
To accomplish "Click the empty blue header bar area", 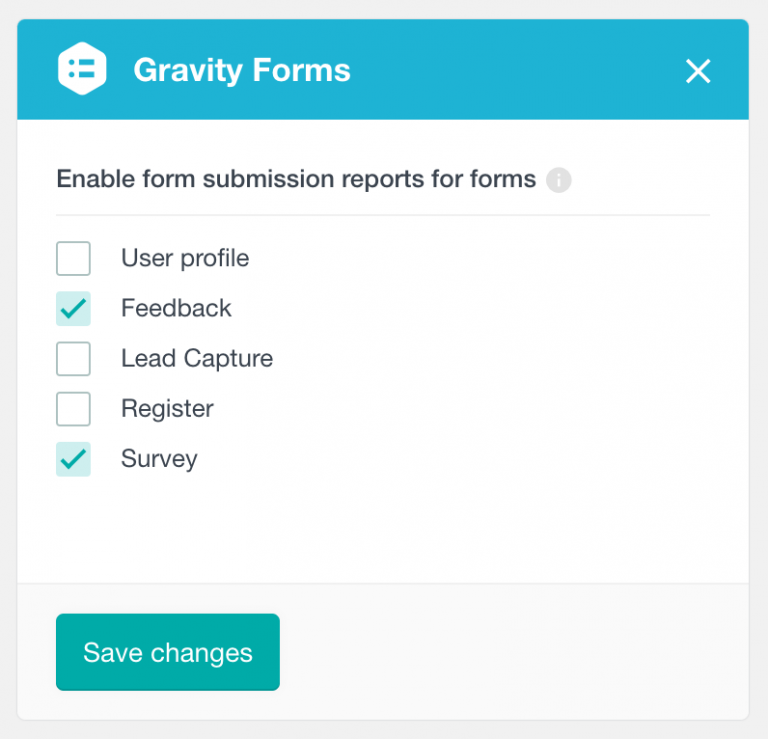I will (520, 71).
